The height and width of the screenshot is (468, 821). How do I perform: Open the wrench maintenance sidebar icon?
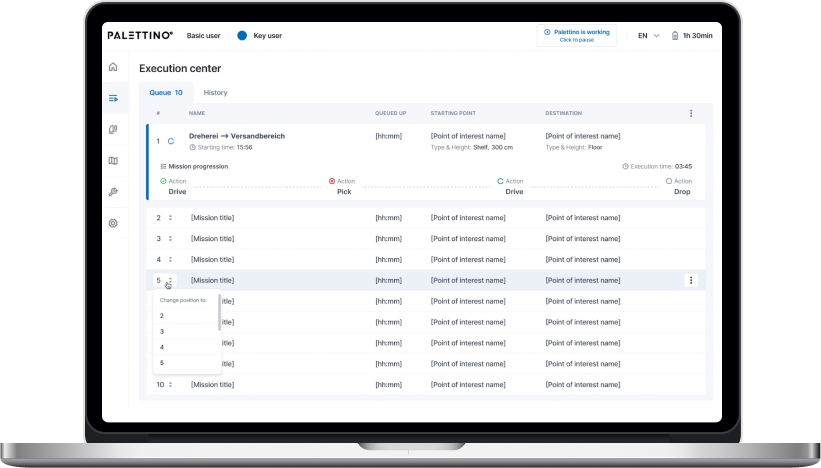(x=113, y=192)
